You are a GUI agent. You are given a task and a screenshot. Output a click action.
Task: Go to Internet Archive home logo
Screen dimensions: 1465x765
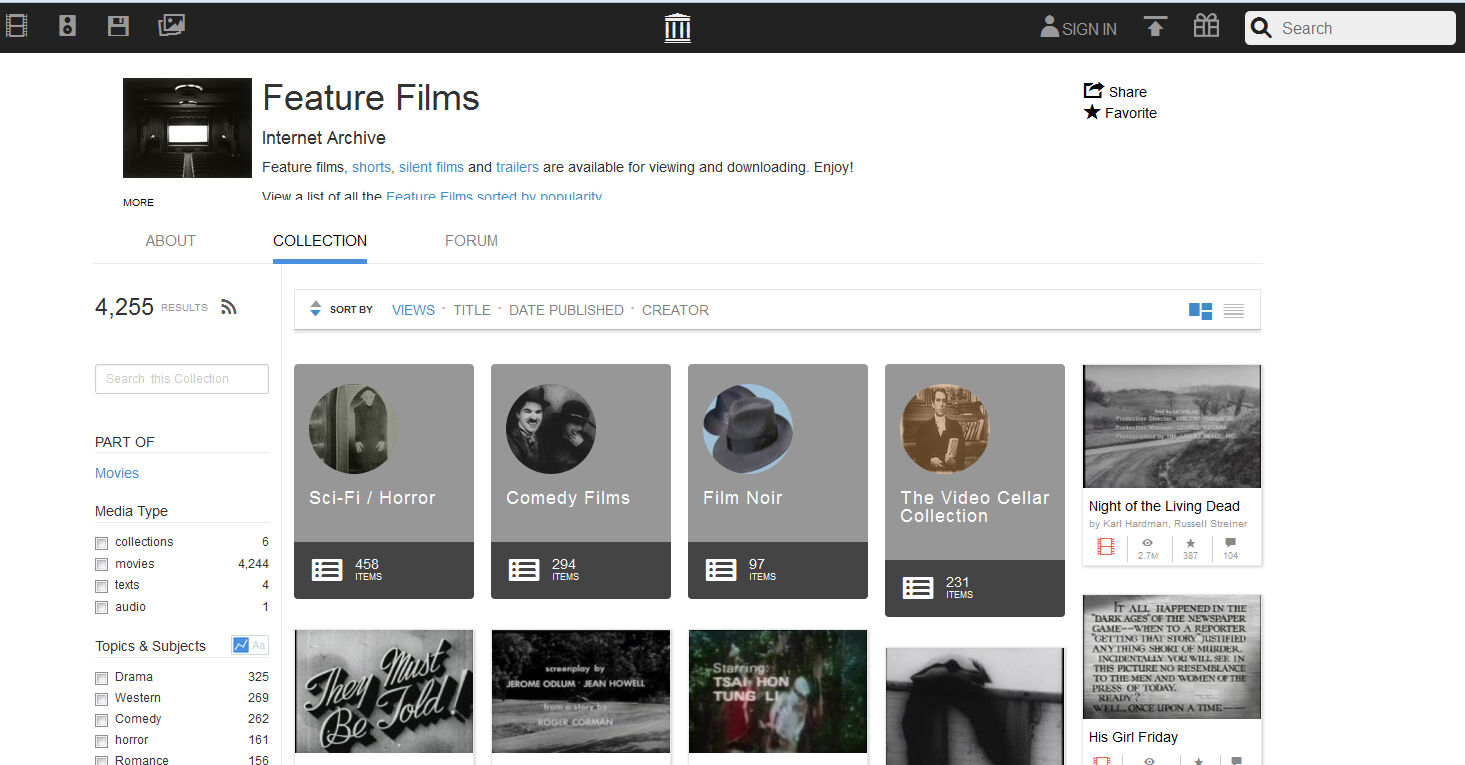677,28
